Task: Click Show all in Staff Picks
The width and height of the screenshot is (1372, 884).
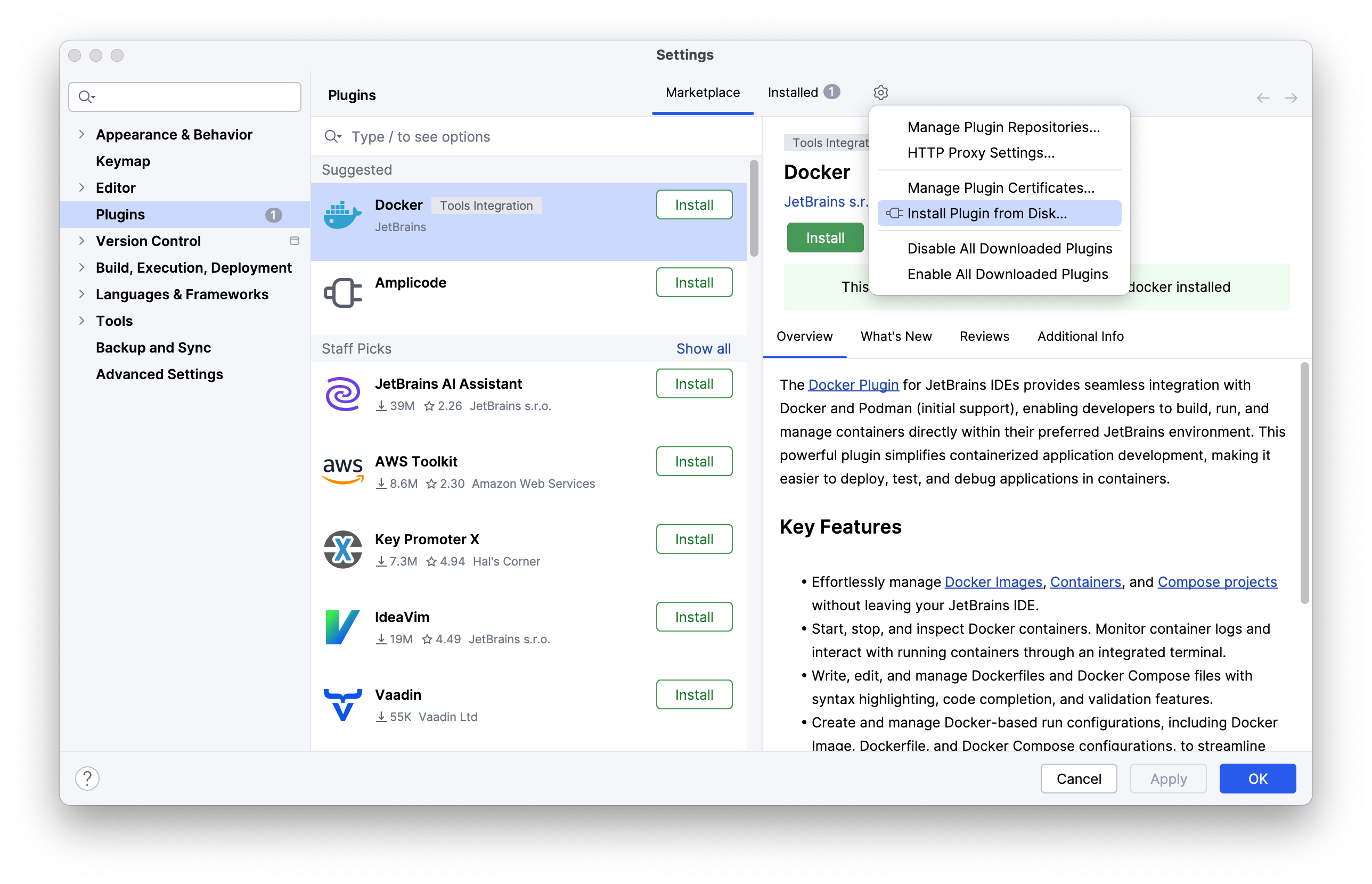Action: click(703, 349)
